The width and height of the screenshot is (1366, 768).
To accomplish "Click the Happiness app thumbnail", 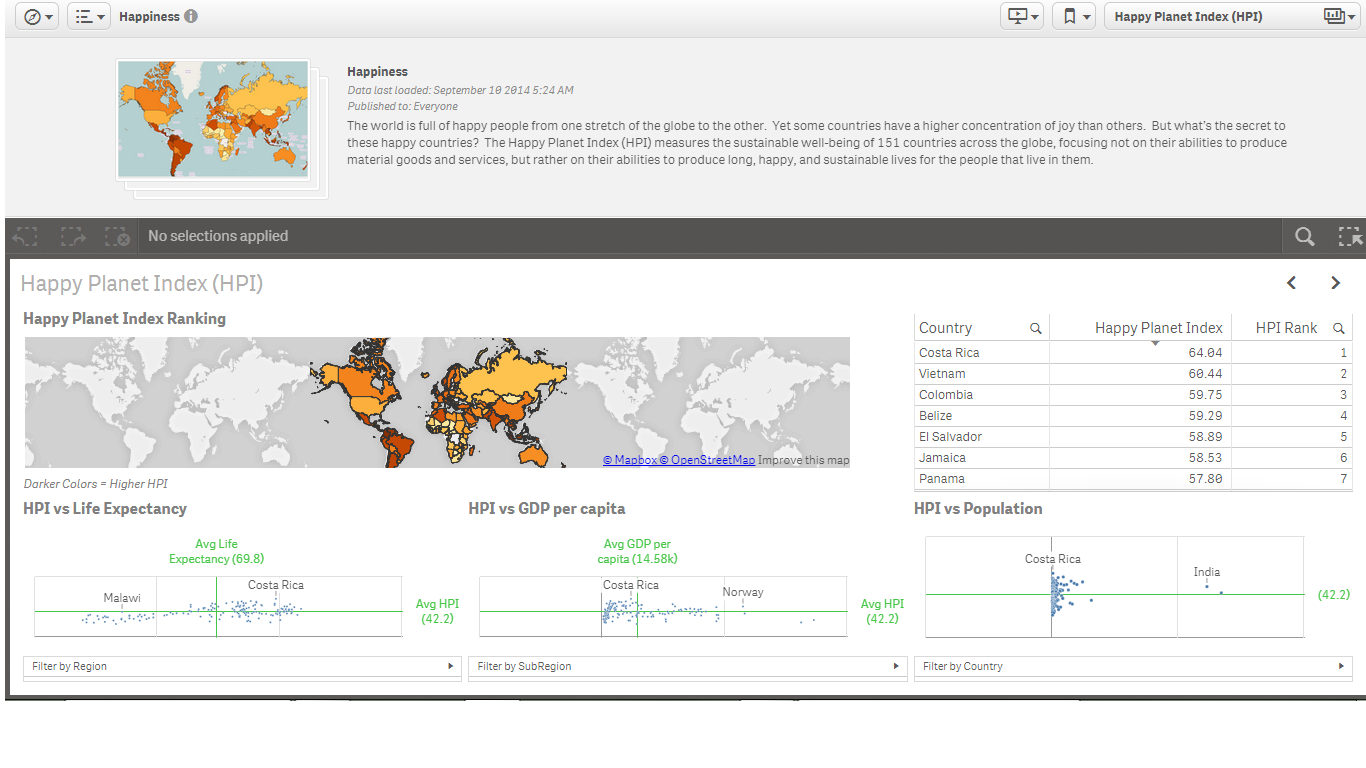I will coord(213,120).
